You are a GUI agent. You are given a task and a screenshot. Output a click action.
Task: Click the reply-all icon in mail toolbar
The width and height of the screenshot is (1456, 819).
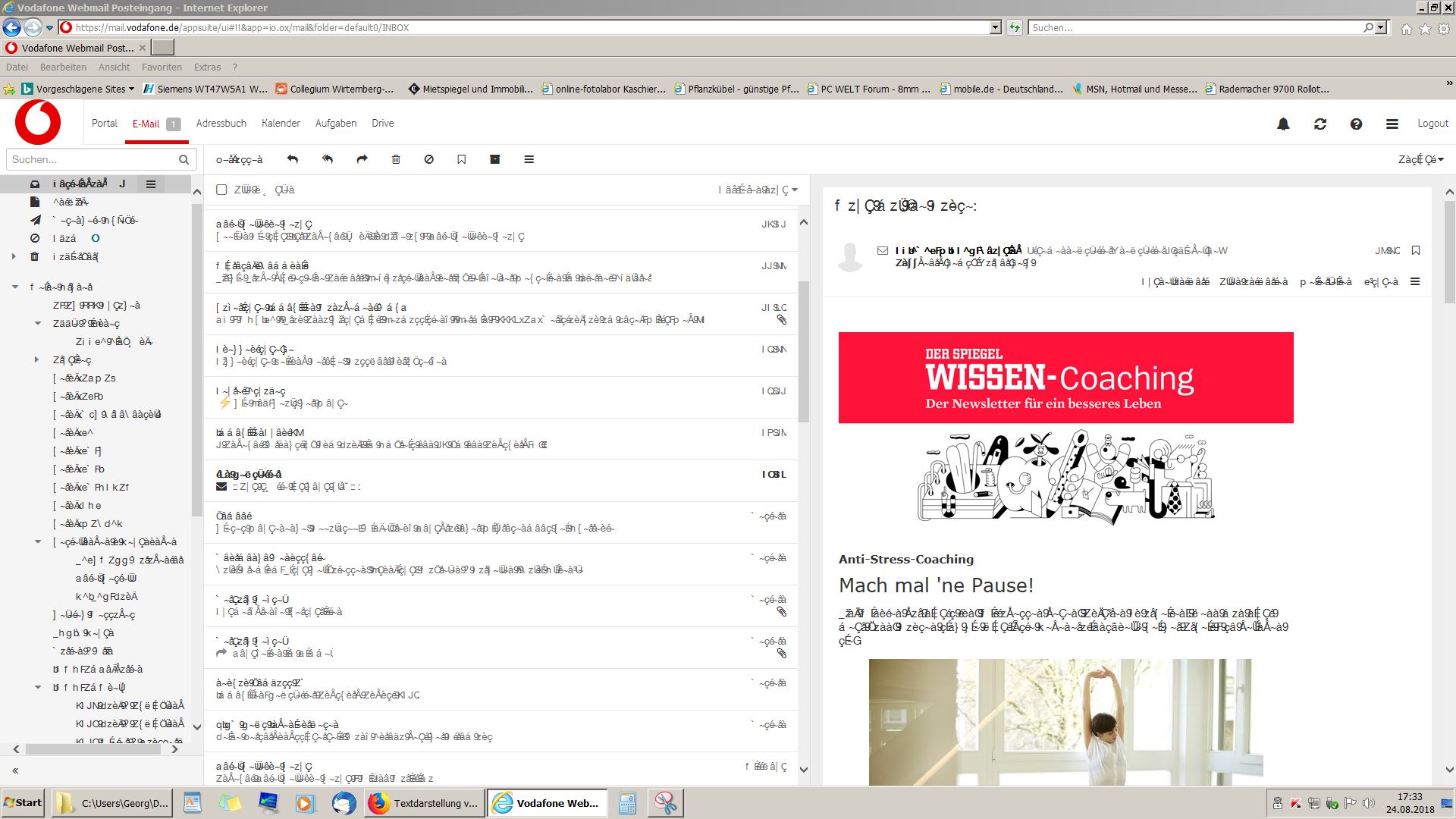(x=328, y=159)
